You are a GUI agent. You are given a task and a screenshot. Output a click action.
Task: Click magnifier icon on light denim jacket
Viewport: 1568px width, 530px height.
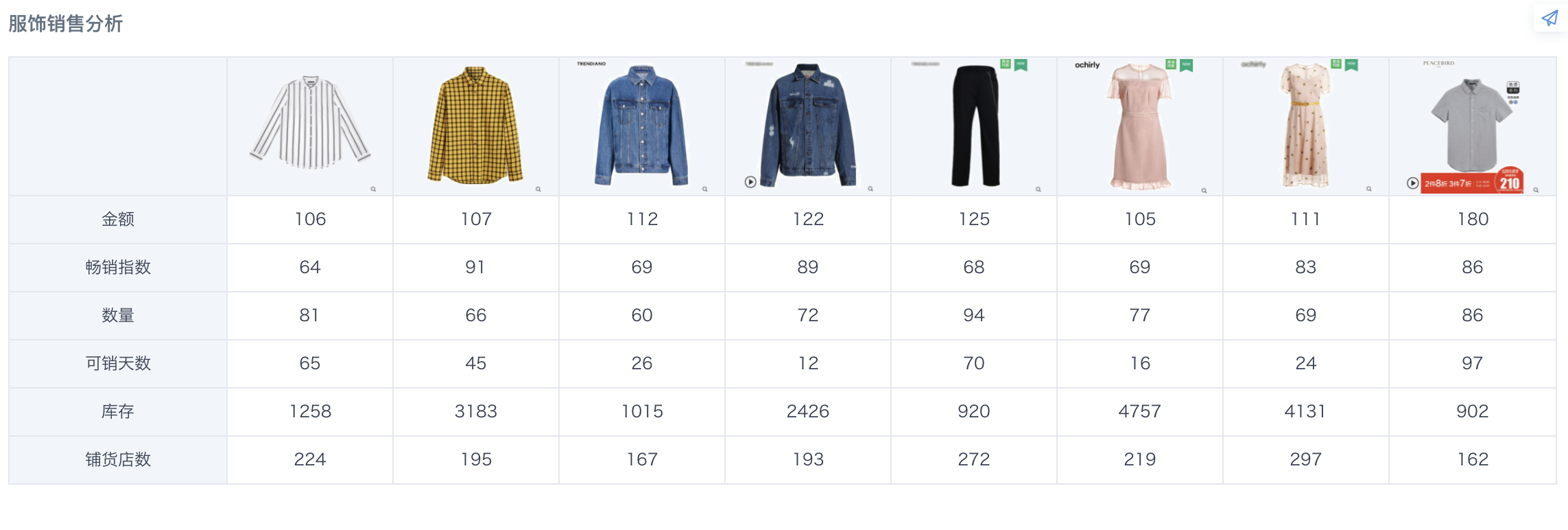click(705, 189)
